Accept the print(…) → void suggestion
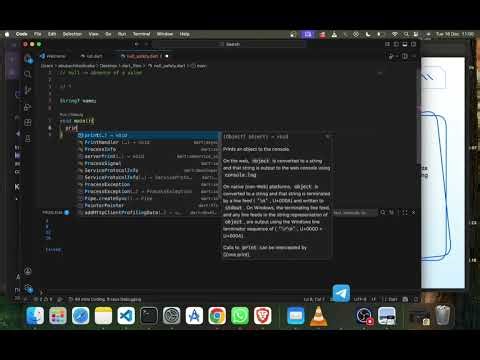The height and width of the screenshot is (360, 480). [148, 135]
